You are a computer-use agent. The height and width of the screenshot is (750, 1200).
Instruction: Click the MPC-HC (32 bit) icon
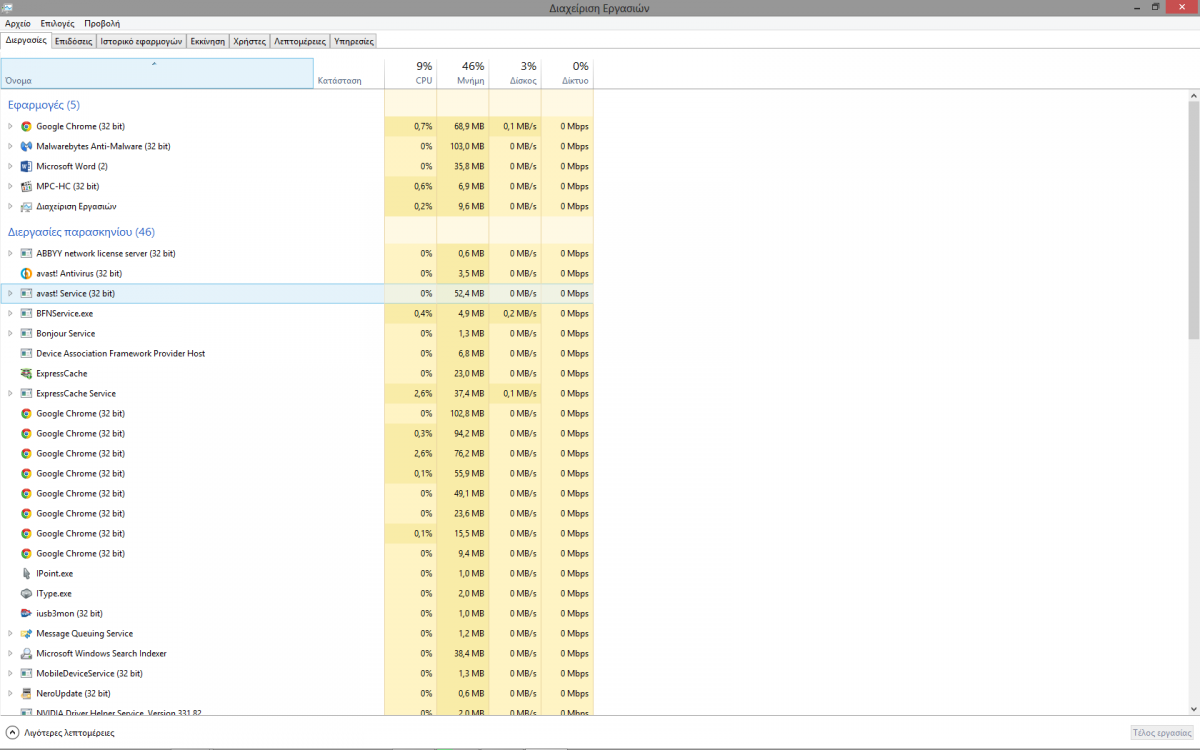(x=26, y=186)
